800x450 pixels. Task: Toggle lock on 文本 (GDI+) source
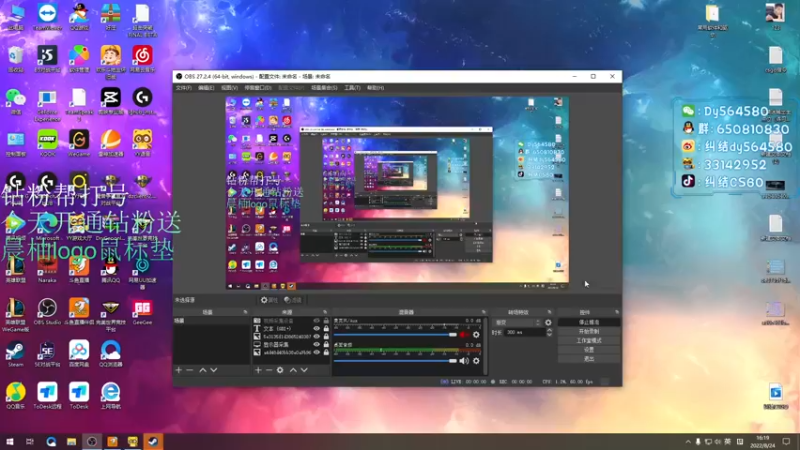click(x=326, y=329)
